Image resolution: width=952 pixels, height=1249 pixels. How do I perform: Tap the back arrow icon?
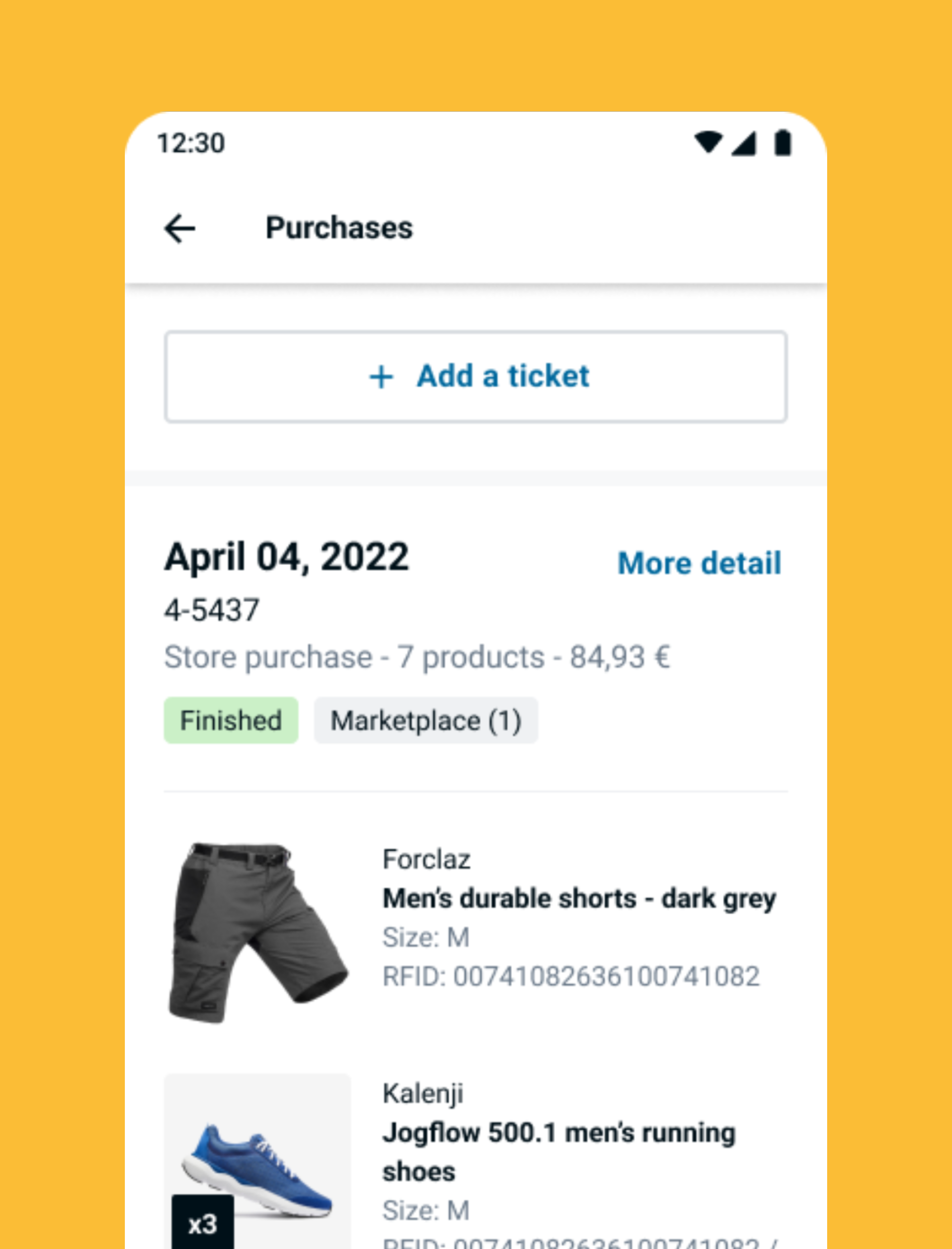(x=179, y=228)
